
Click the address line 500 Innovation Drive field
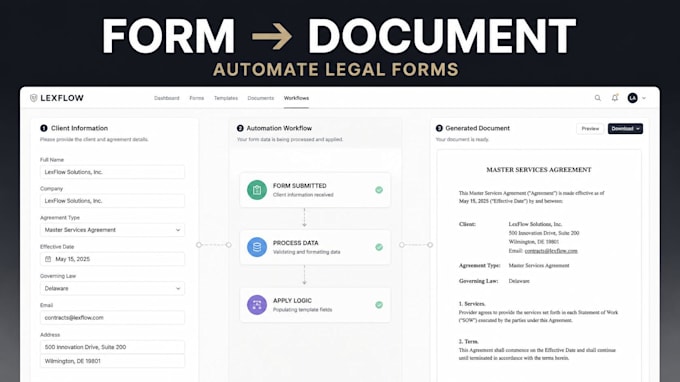(x=112, y=347)
